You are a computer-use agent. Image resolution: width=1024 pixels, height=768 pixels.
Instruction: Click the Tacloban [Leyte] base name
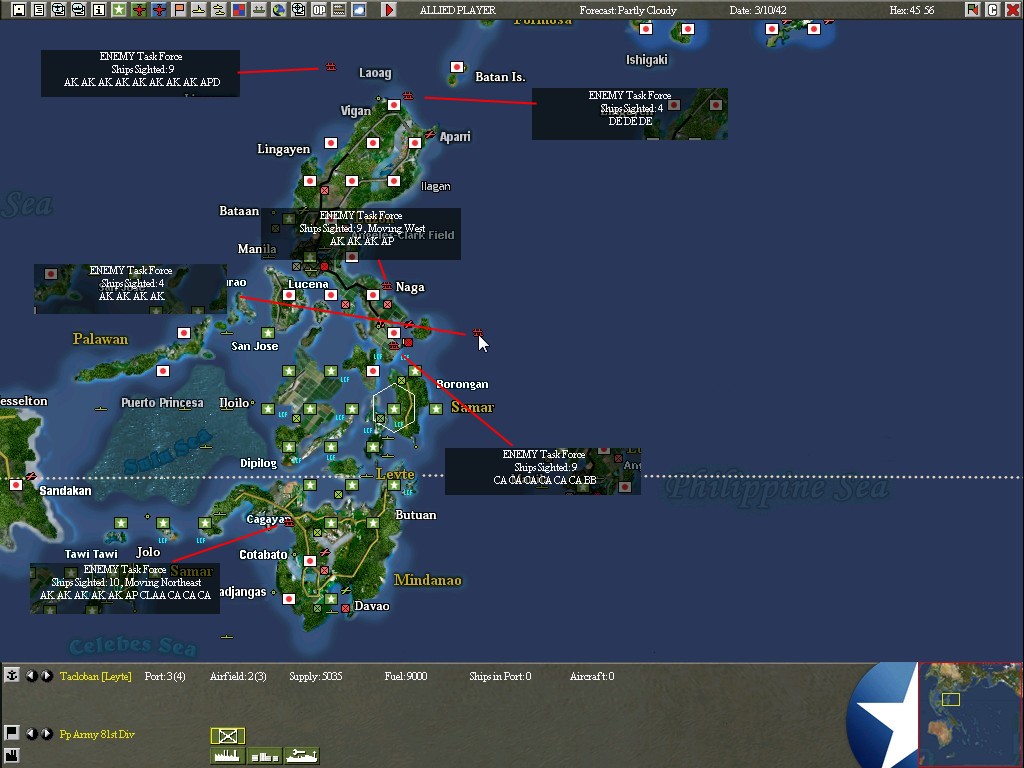[95, 677]
